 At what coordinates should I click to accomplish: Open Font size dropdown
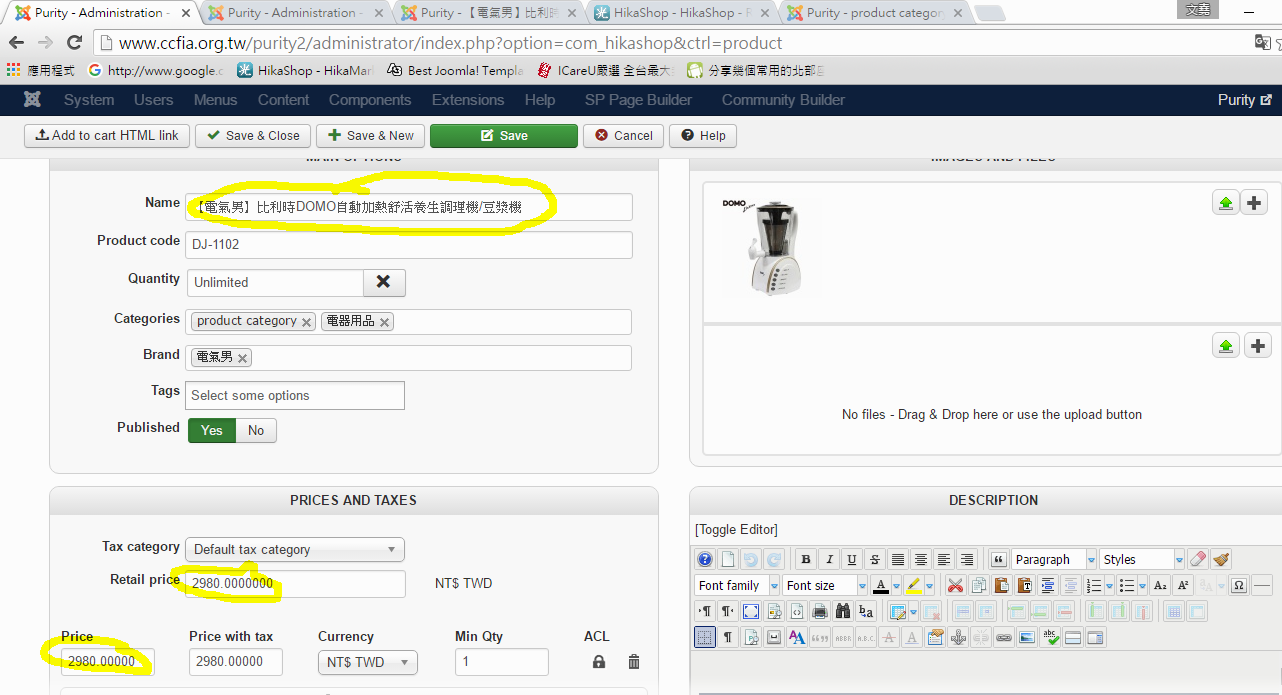point(825,585)
